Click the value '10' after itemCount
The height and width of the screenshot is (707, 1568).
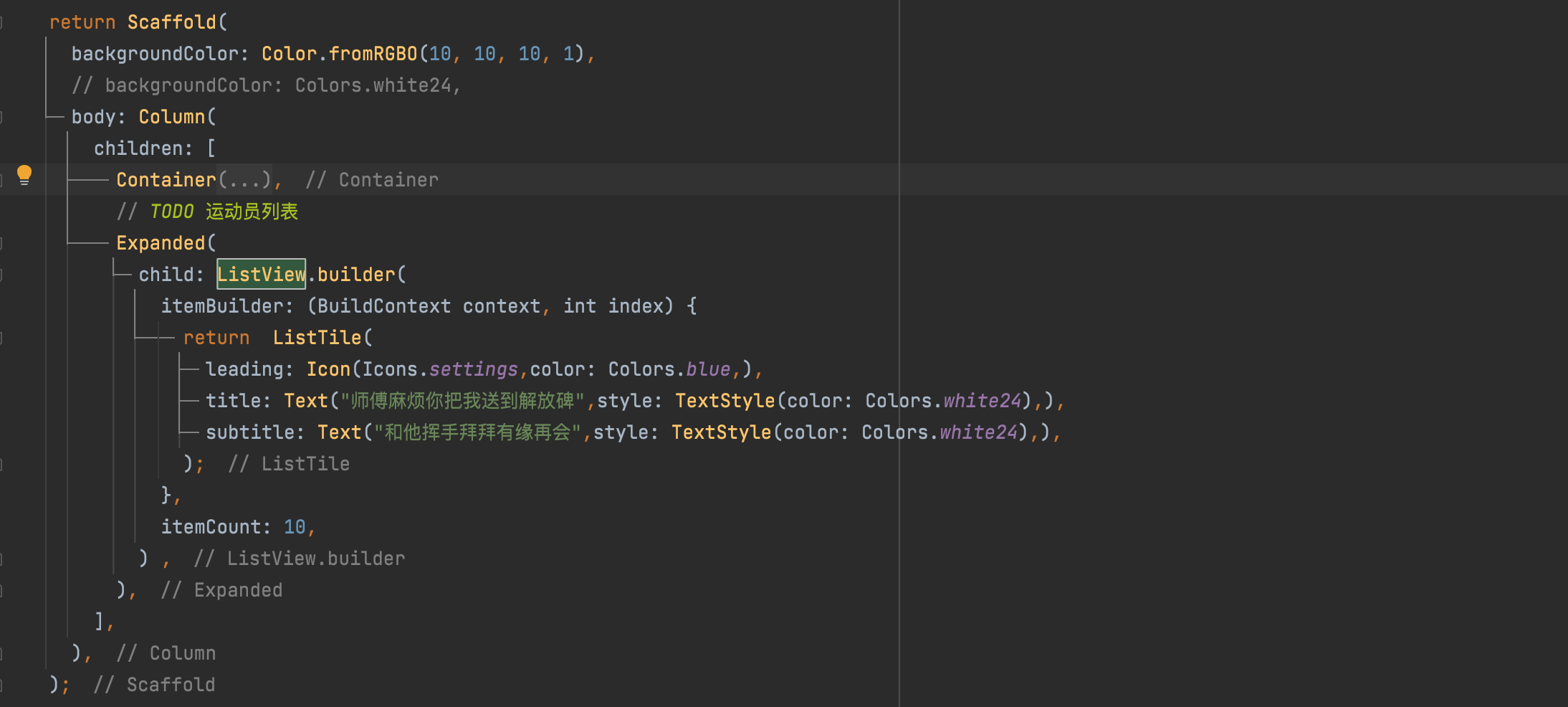(295, 526)
